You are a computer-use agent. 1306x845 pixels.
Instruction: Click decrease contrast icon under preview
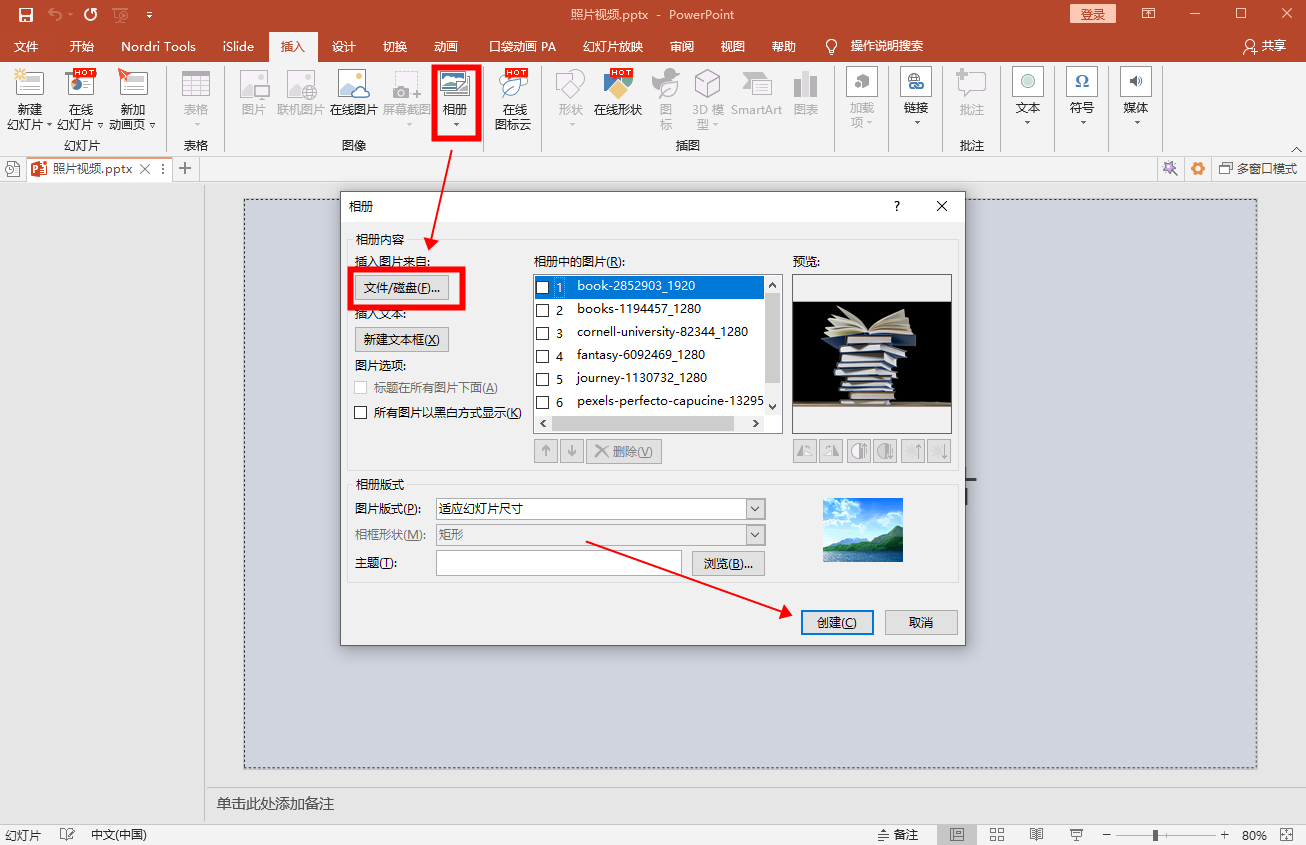tap(885, 451)
